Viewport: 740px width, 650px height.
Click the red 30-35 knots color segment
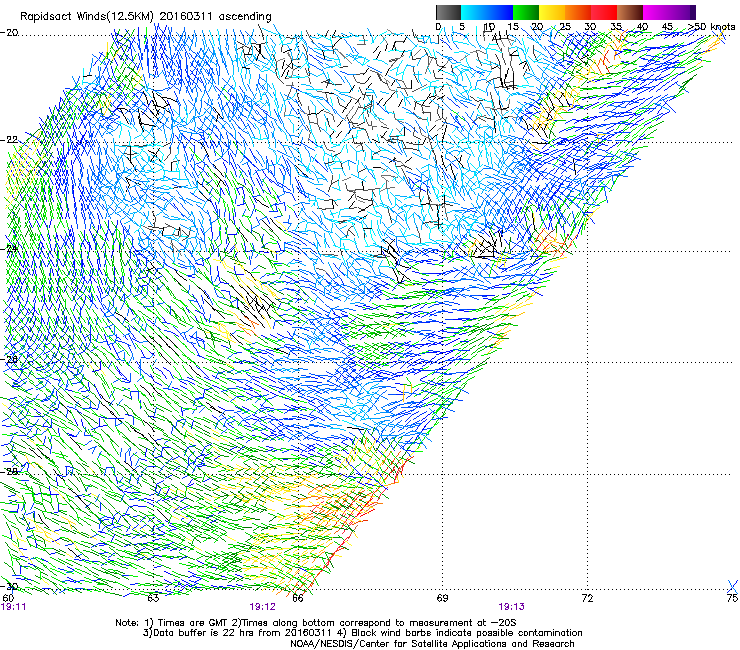[604, 12]
